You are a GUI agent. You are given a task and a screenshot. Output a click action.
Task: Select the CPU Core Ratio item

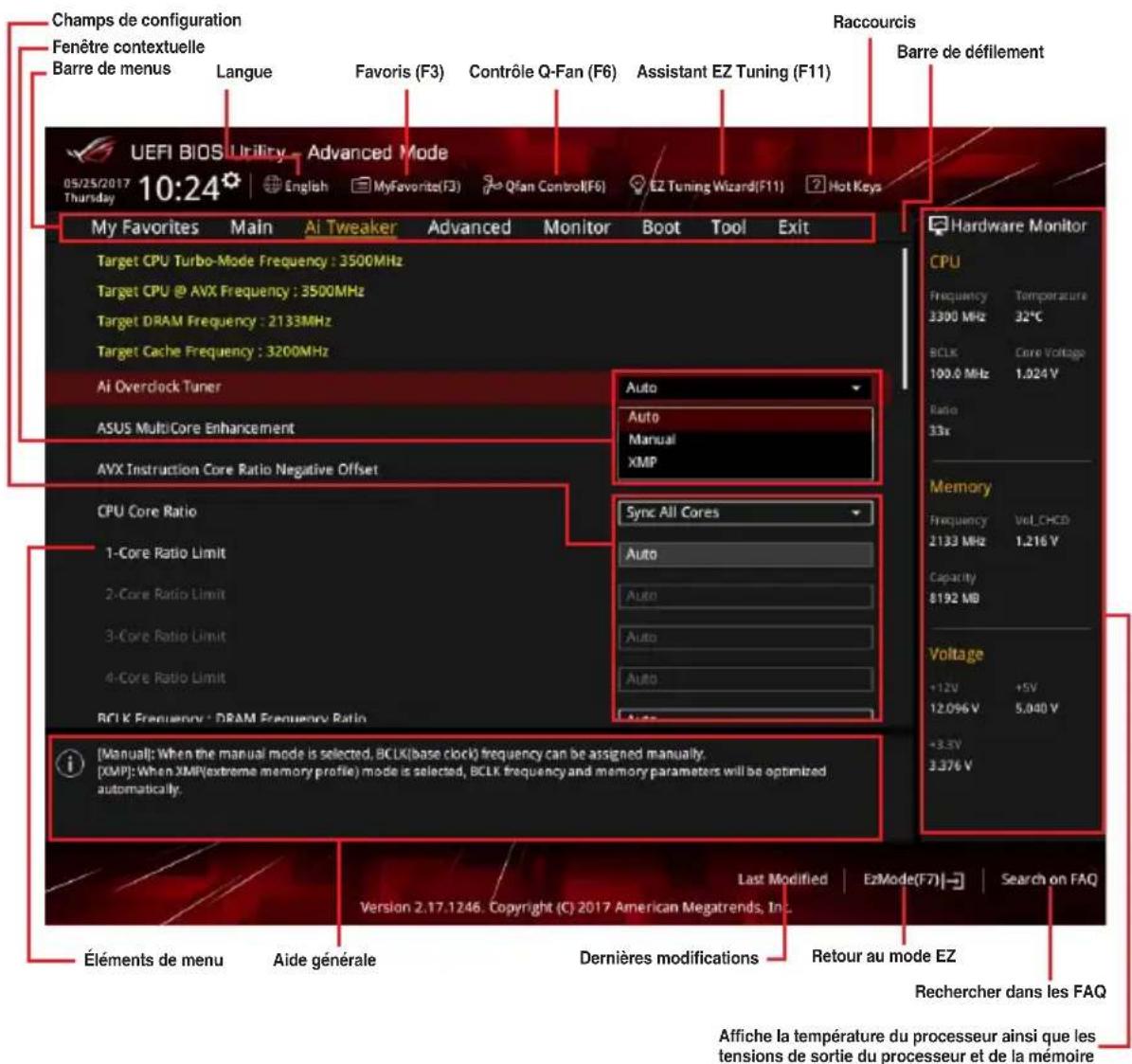[x=147, y=512]
